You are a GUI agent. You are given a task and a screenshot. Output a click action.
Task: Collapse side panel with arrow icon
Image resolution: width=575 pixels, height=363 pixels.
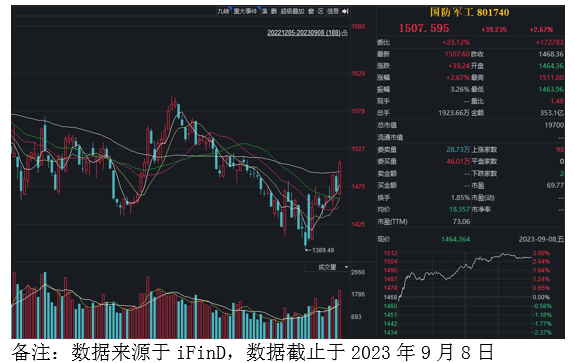pyautogui.click(x=345, y=11)
